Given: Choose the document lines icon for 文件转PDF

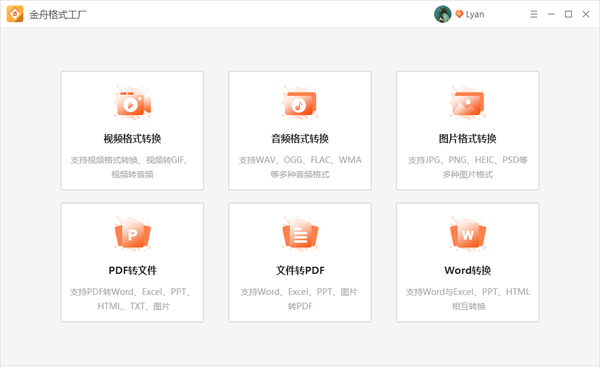Looking at the screenshot, I should (x=300, y=234).
